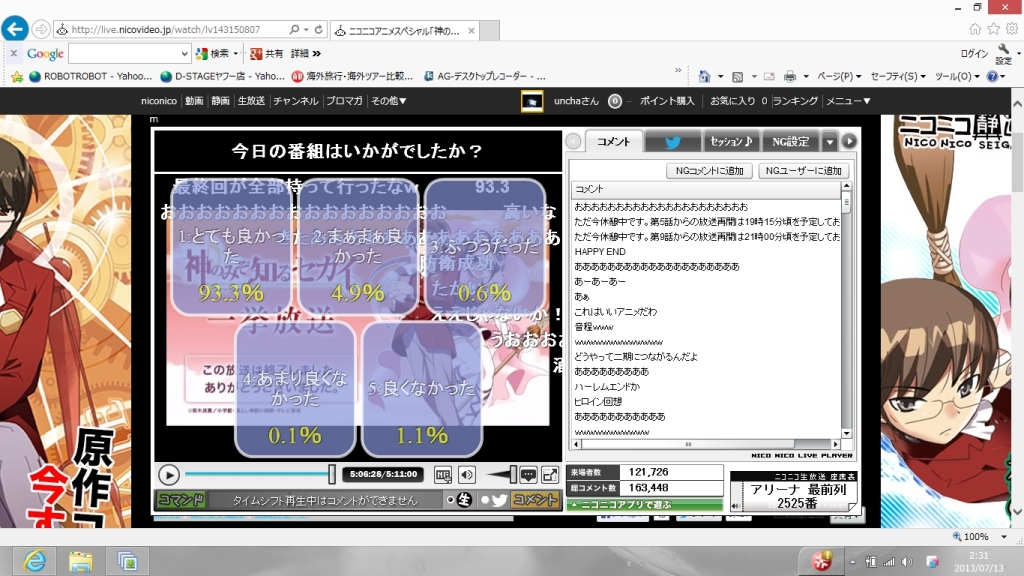The height and width of the screenshot is (576, 1024).
Task: Expand more Google toolbar items chevron
Action: click(x=317, y=54)
